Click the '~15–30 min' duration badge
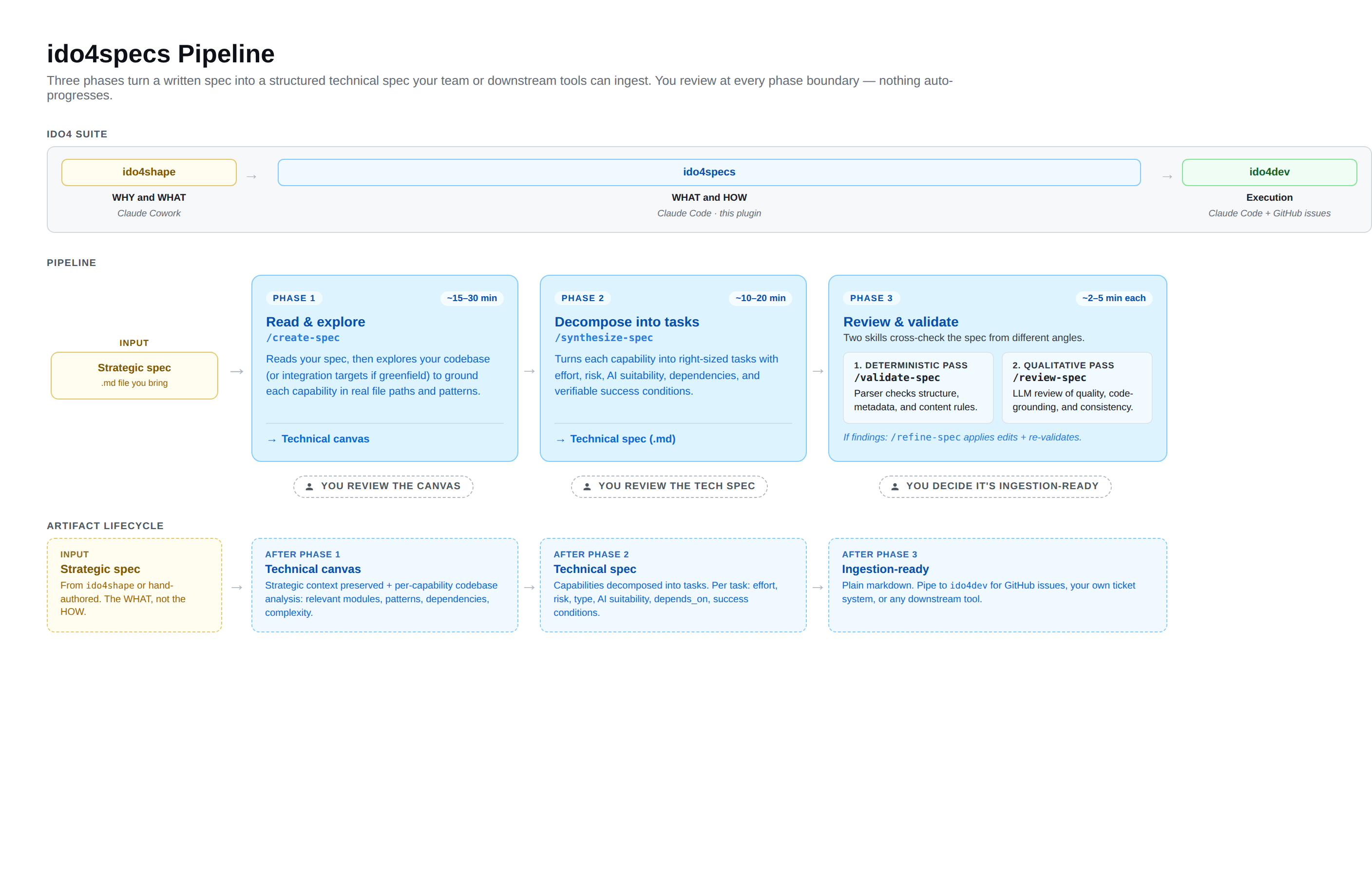Image resolution: width=1372 pixels, height=877 pixels. tap(472, 298)
